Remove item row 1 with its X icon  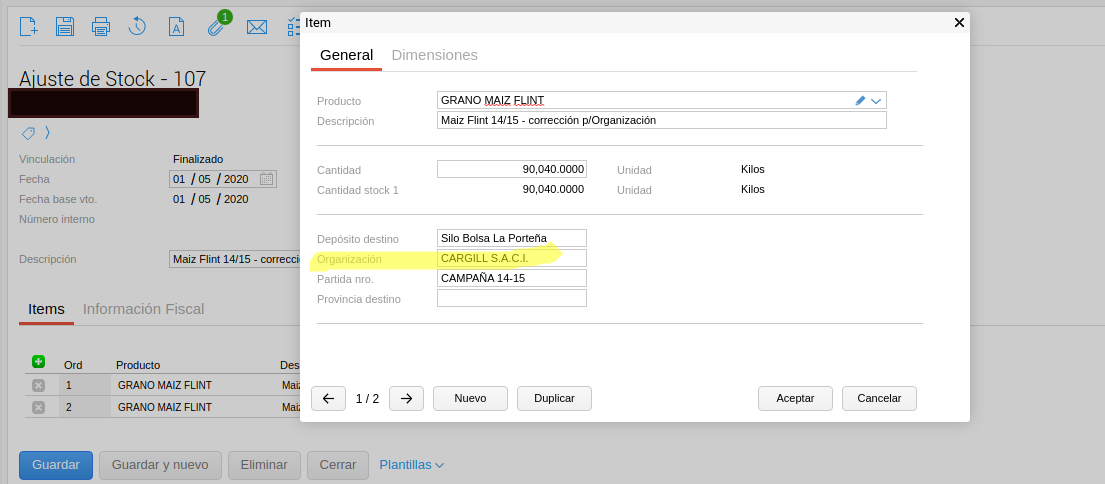38,385
